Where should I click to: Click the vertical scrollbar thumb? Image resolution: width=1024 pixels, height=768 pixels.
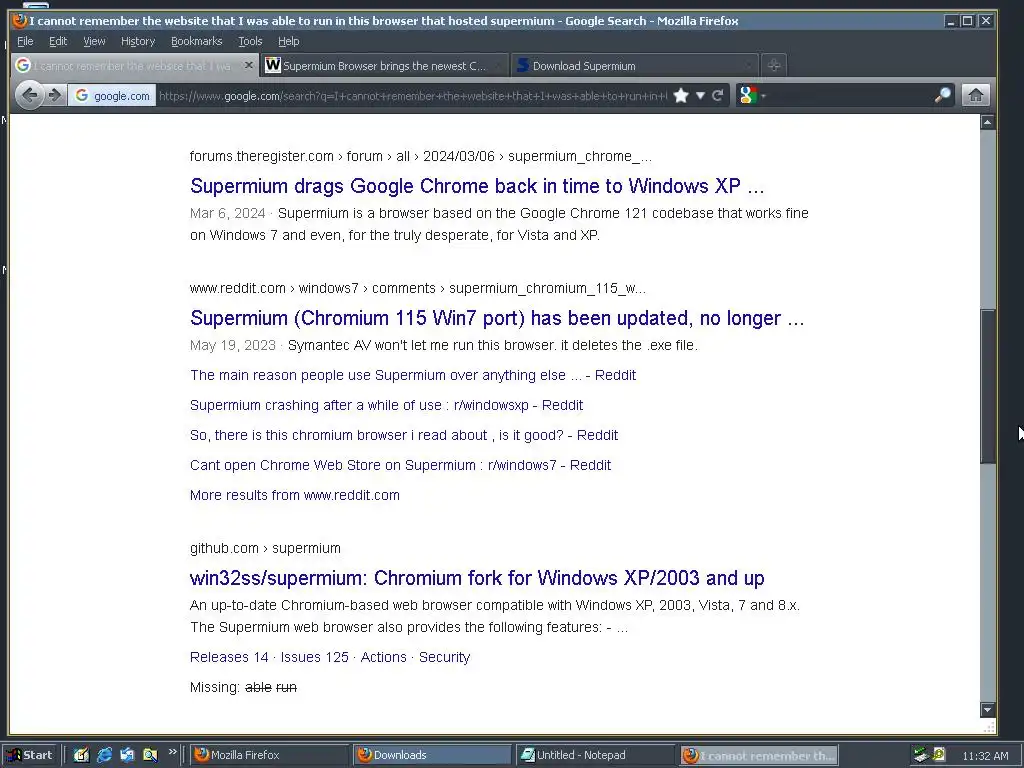point(987,386)
